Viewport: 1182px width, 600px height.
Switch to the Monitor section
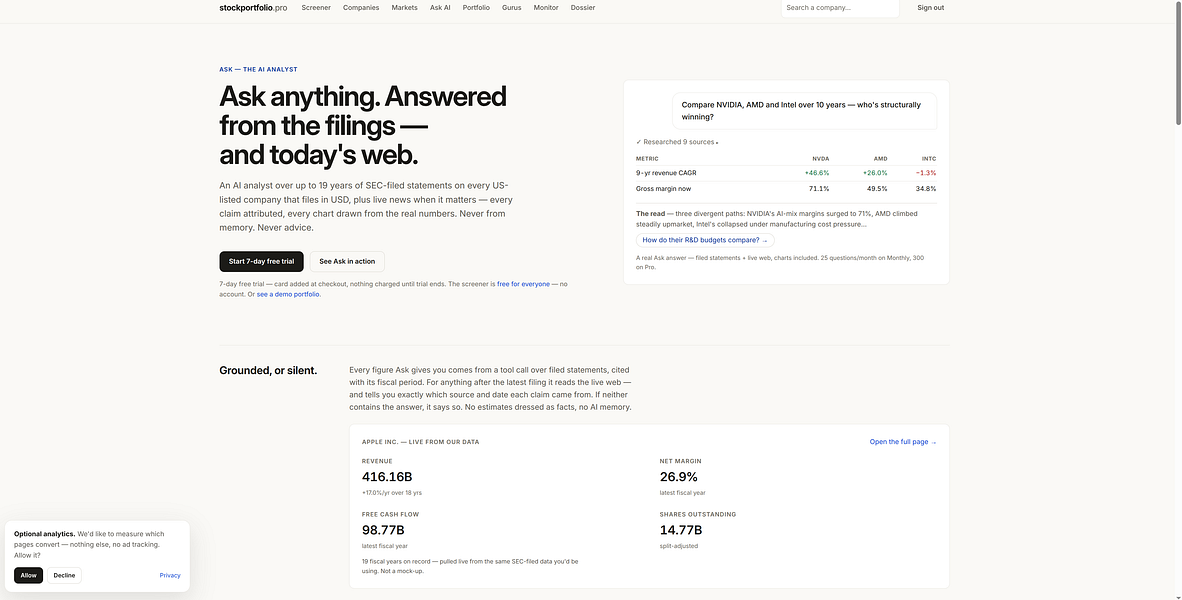[546, 8]
